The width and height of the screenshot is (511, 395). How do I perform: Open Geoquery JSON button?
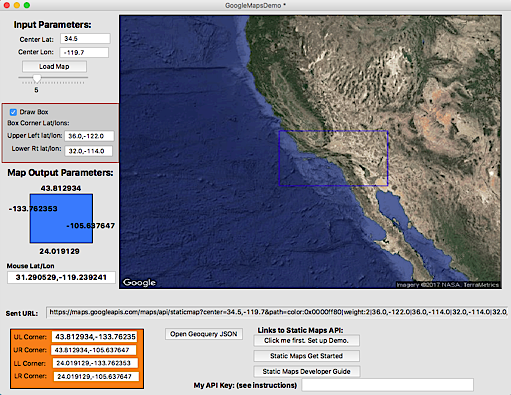(x=204, y=334)
